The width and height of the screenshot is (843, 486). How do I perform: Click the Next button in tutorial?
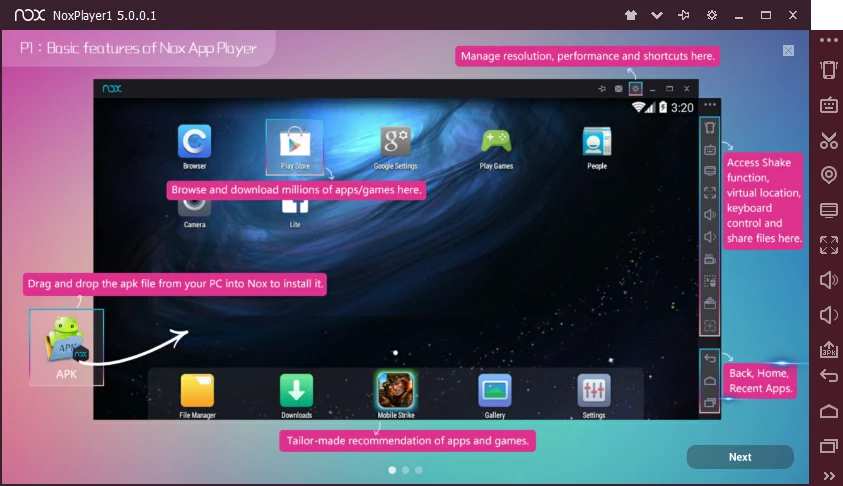[x=740, y=457]
